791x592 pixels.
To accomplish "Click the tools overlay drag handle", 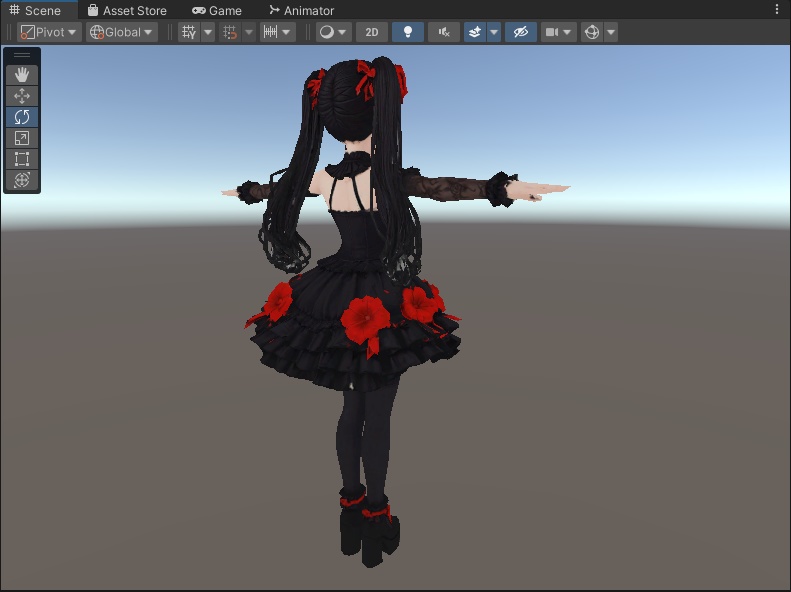I will 22,55.
